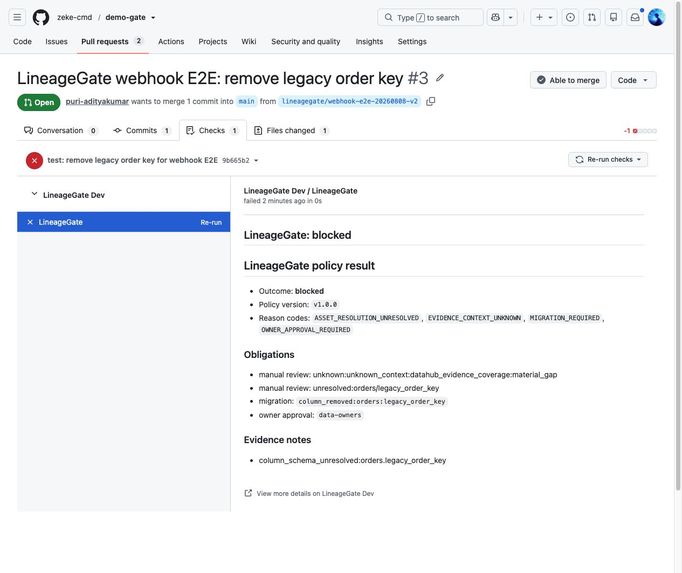Open the Pull requests tab
The height and width of the screenshot is (573, 682).
[112, 41]
